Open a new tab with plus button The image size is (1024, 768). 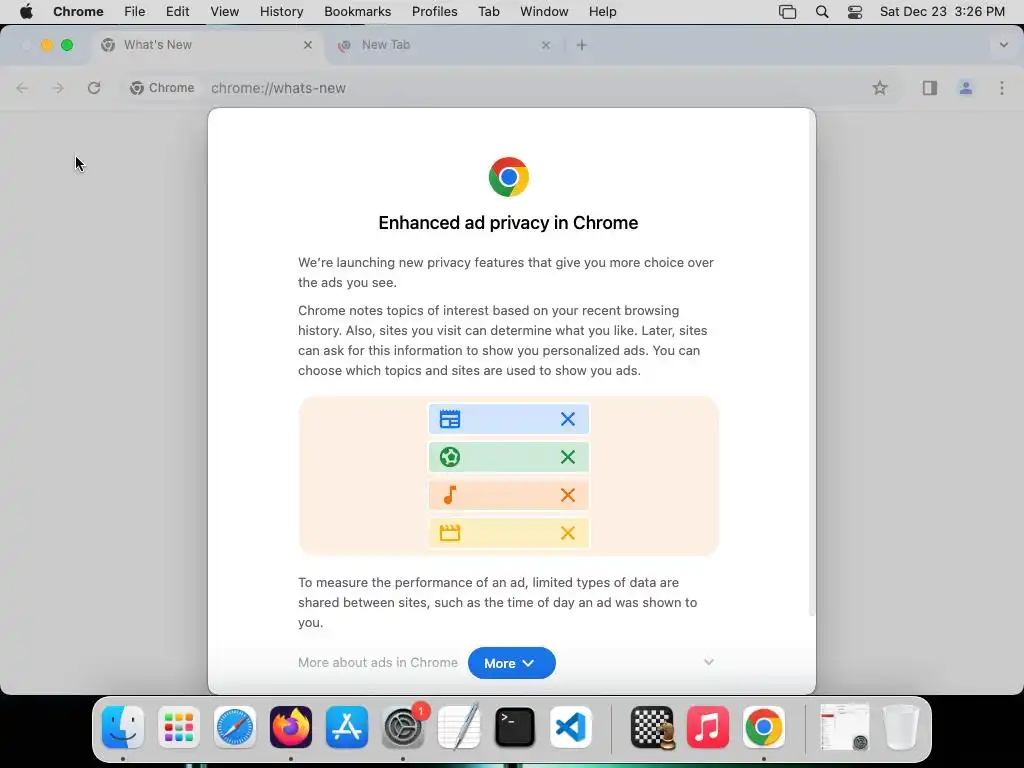pyautogui.click(x=582, y=45)
